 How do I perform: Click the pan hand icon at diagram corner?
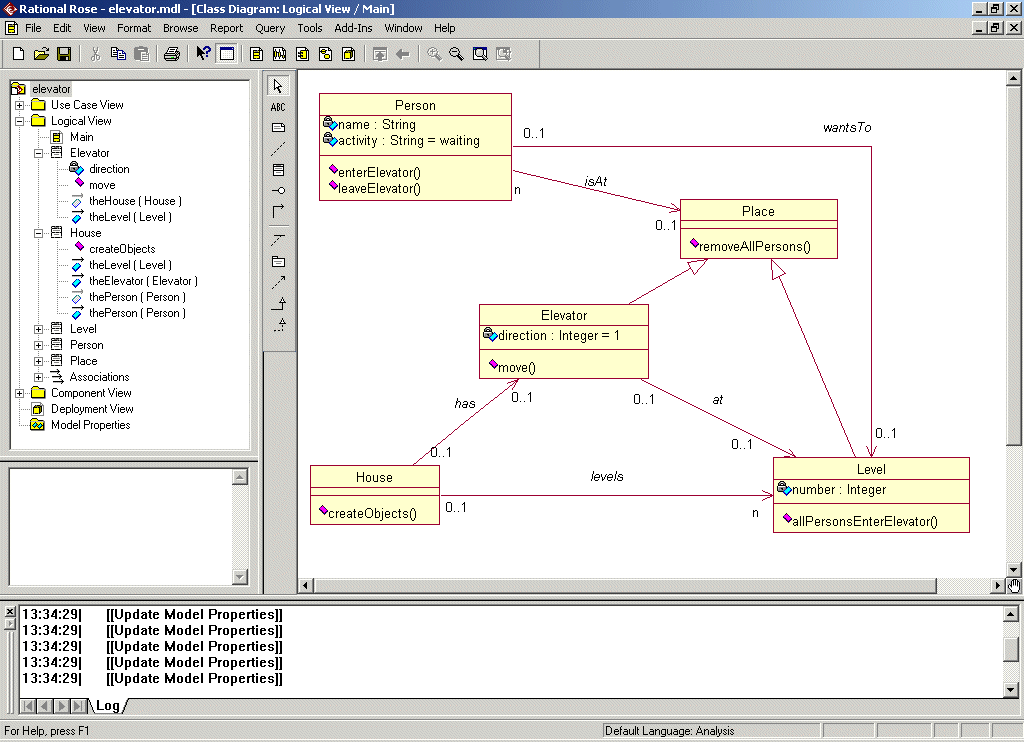tap(1014, 586)
